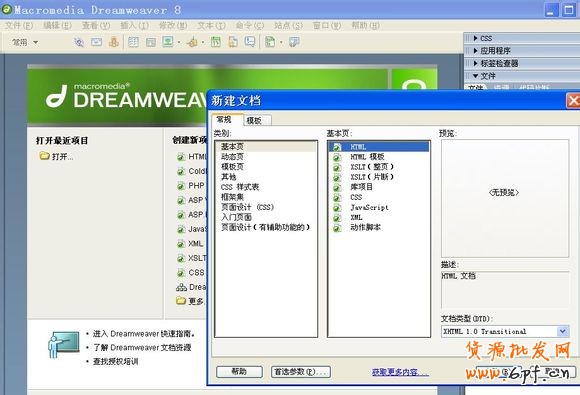580x395 pixels.
Task: Click the insert table icon
Action: 133,42
